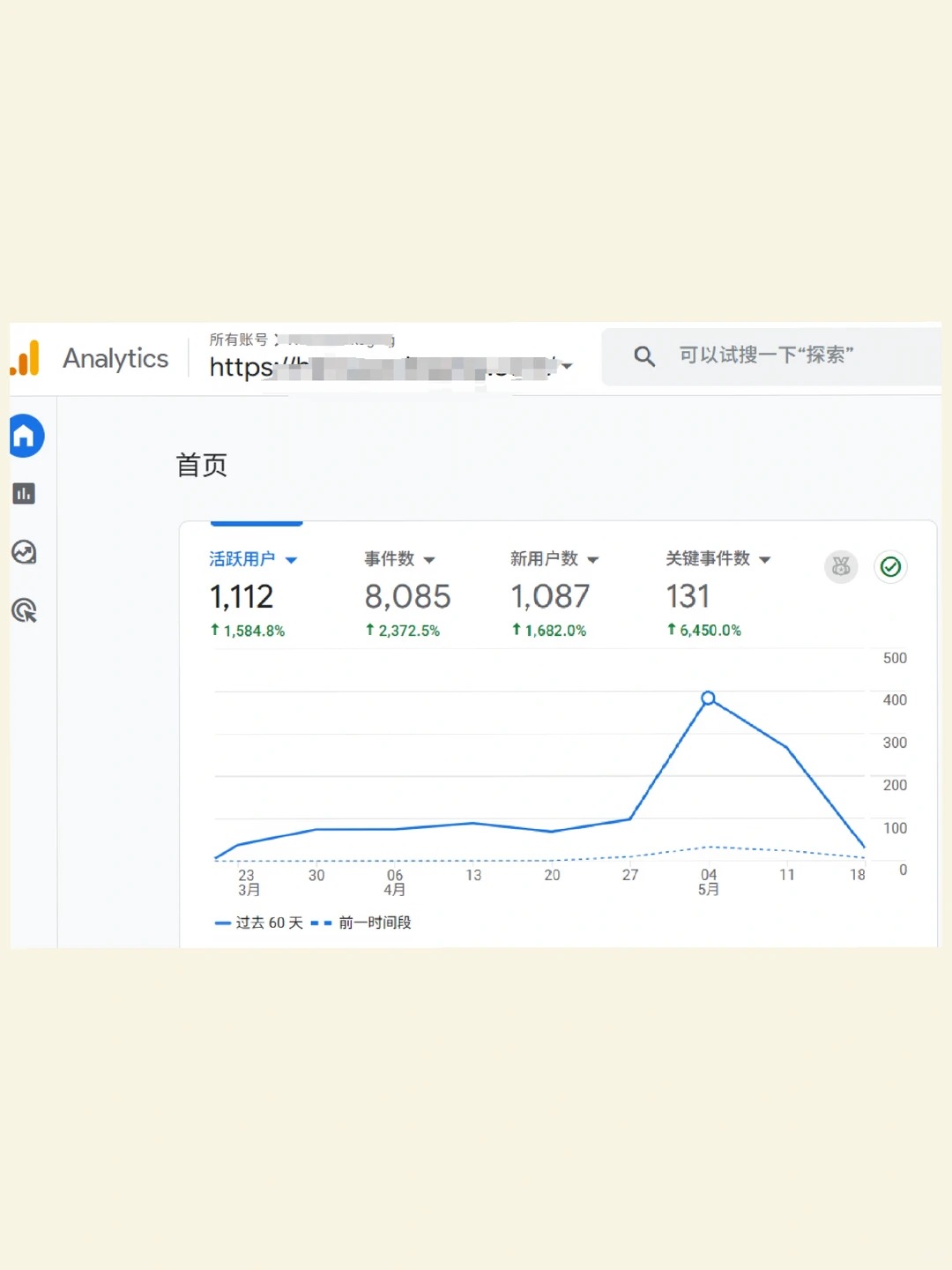
Task: Select the 新用户数 1,087 metric tab
Action: point(554,594)
